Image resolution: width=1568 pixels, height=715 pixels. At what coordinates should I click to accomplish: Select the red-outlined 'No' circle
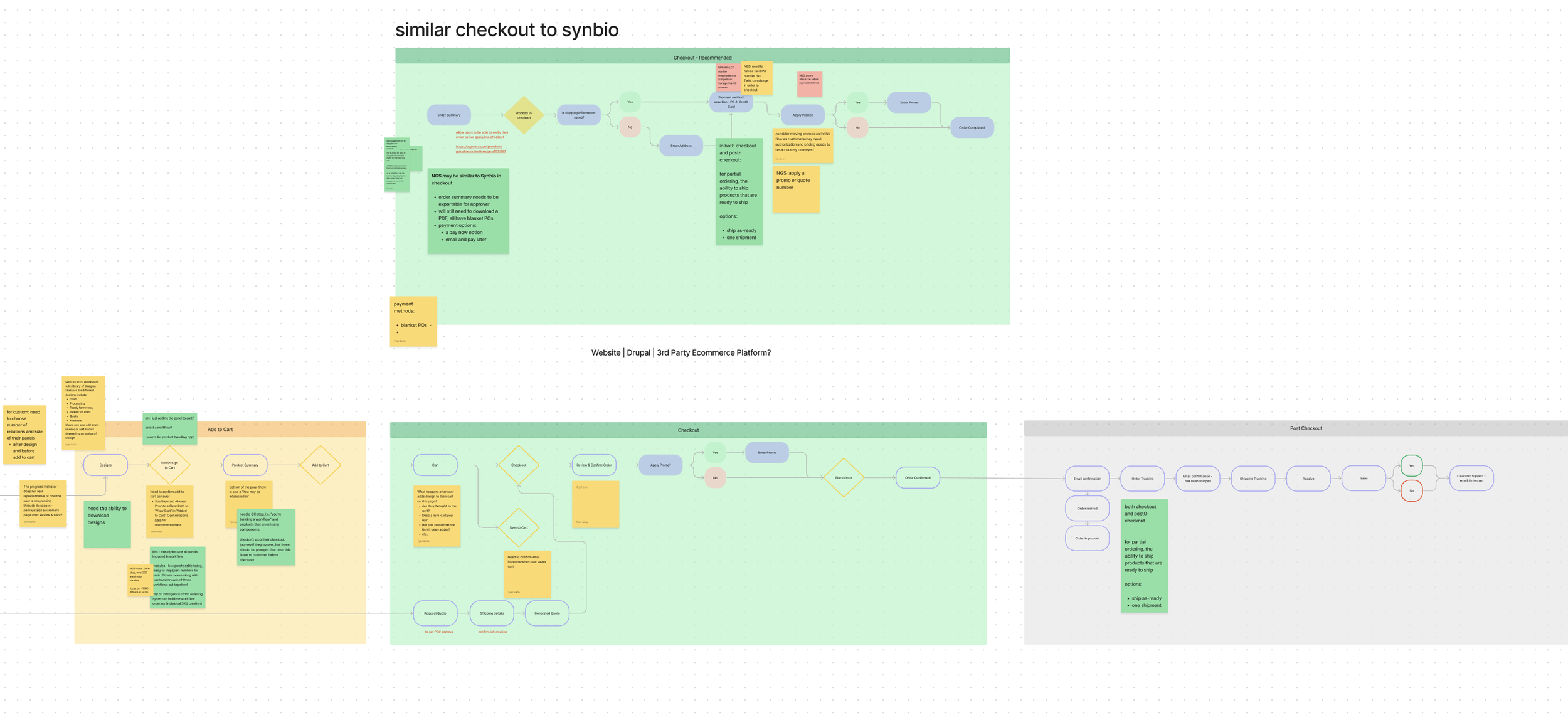[1411, 491]
